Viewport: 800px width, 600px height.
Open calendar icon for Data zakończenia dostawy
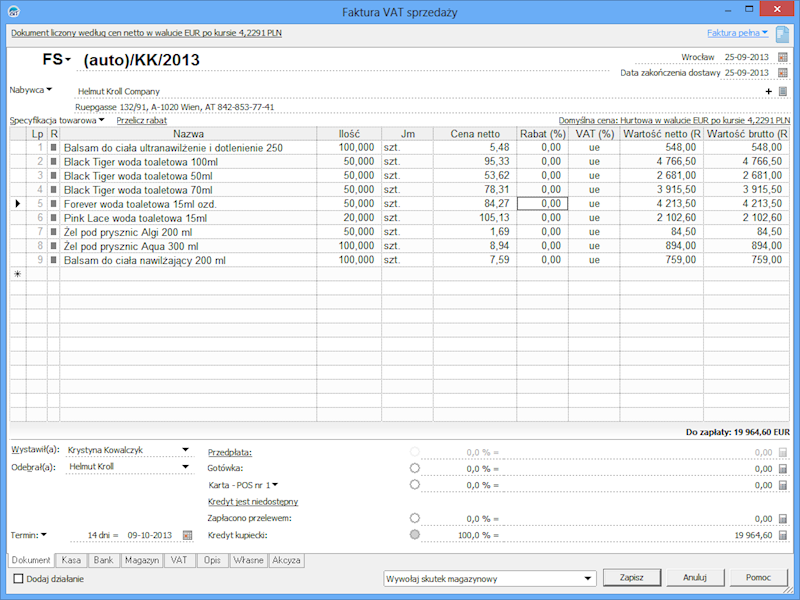click(x=783, y=73)
